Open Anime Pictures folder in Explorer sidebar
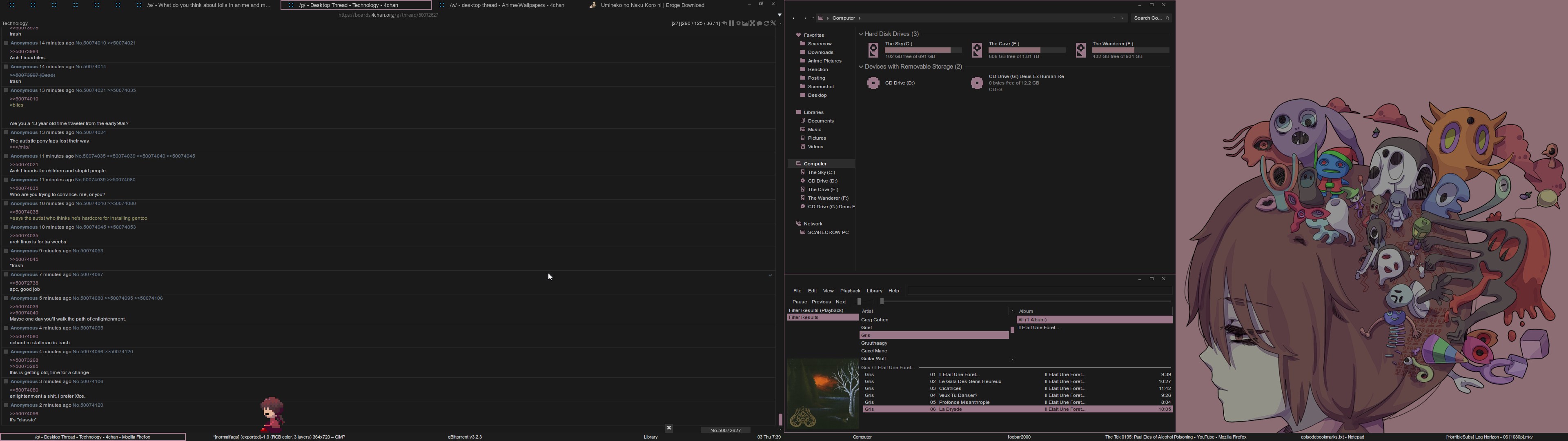 click(824, 61)
